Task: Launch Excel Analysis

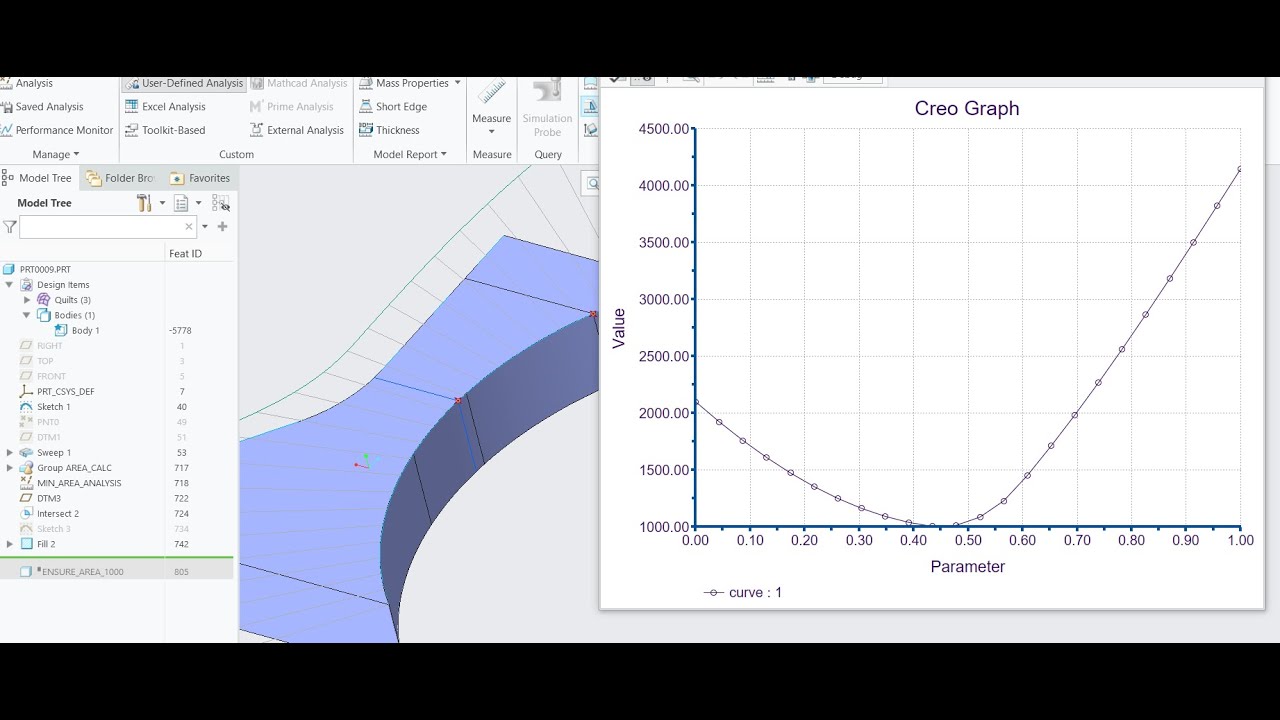Action: [x=165, y=107]
